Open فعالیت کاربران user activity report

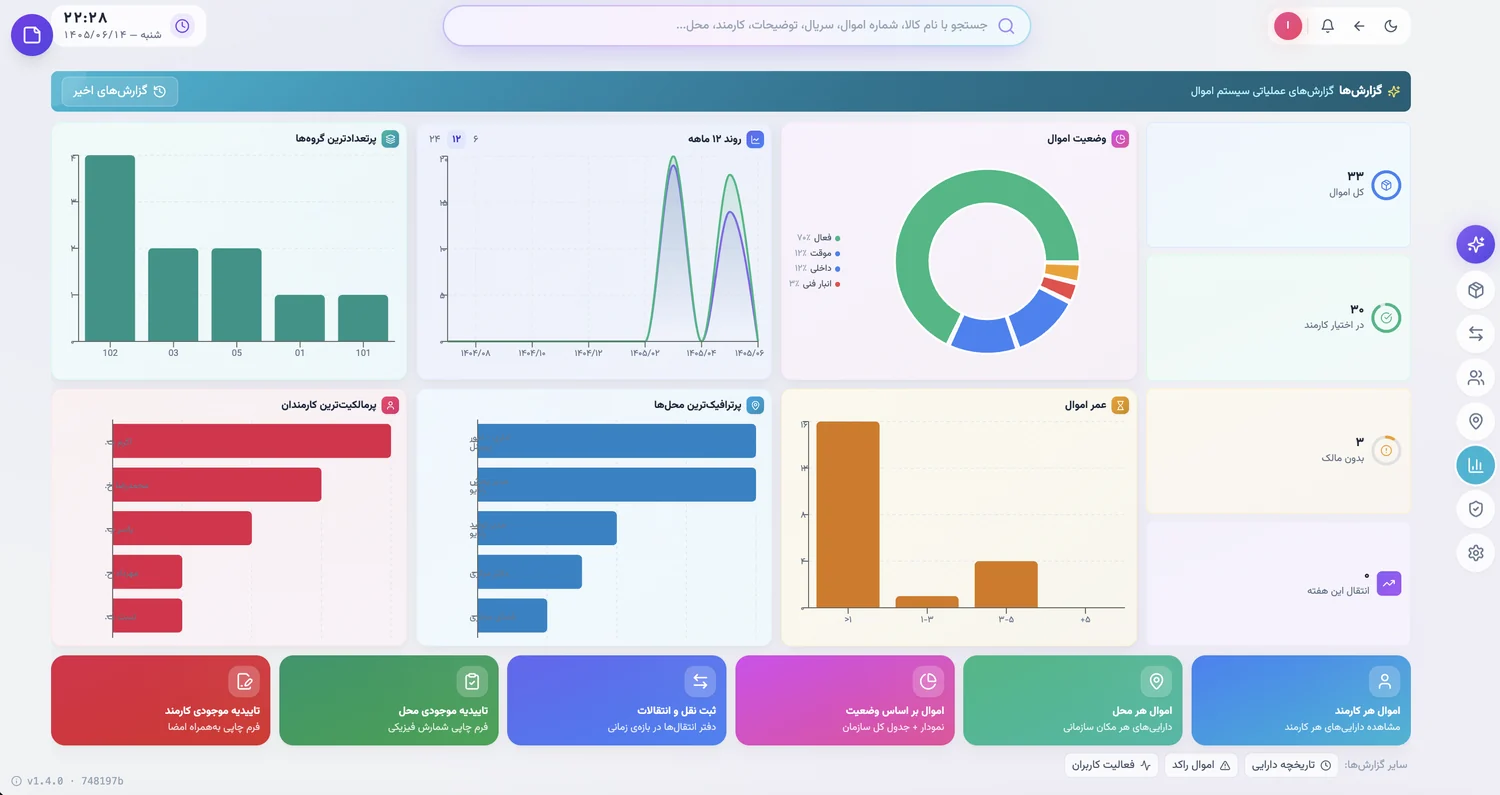(1112, 765)
